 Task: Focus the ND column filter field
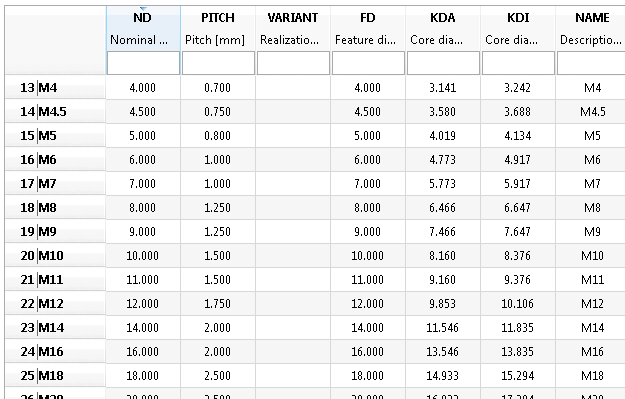(143, 63)
